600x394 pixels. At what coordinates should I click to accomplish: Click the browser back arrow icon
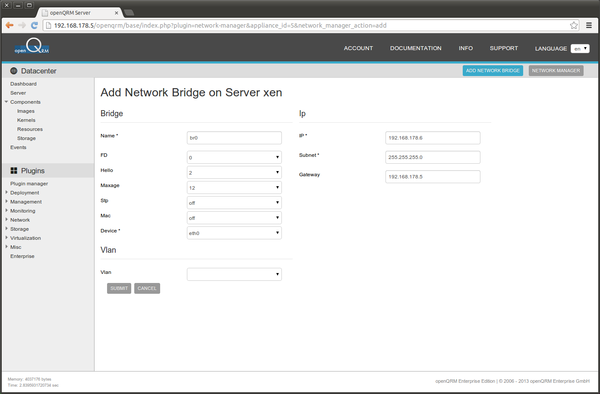(x=10, y=25)
